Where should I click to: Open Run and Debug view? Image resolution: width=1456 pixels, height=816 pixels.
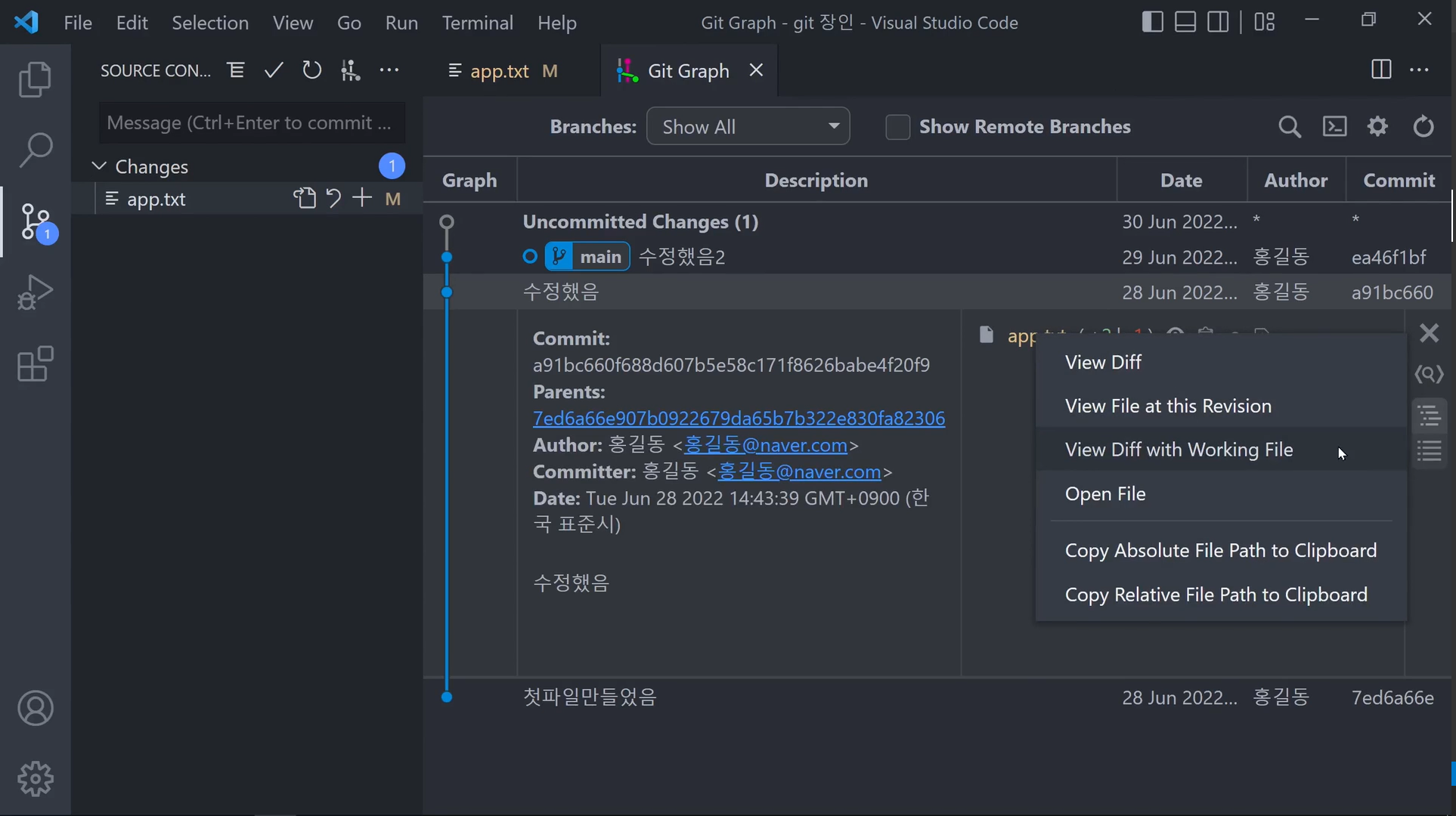tap(35, 292)
